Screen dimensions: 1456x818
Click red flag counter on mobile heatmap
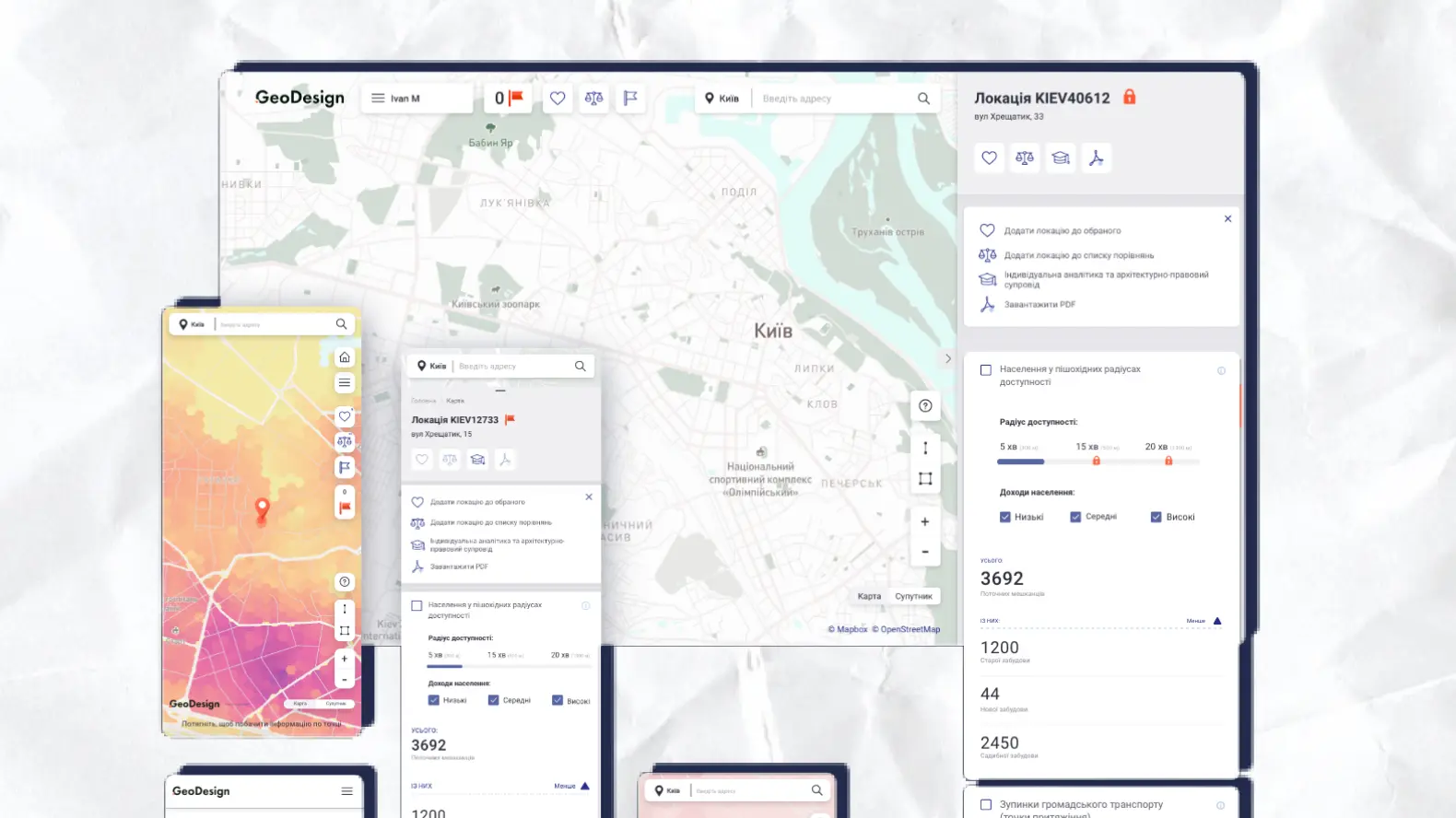click(345, 503)
